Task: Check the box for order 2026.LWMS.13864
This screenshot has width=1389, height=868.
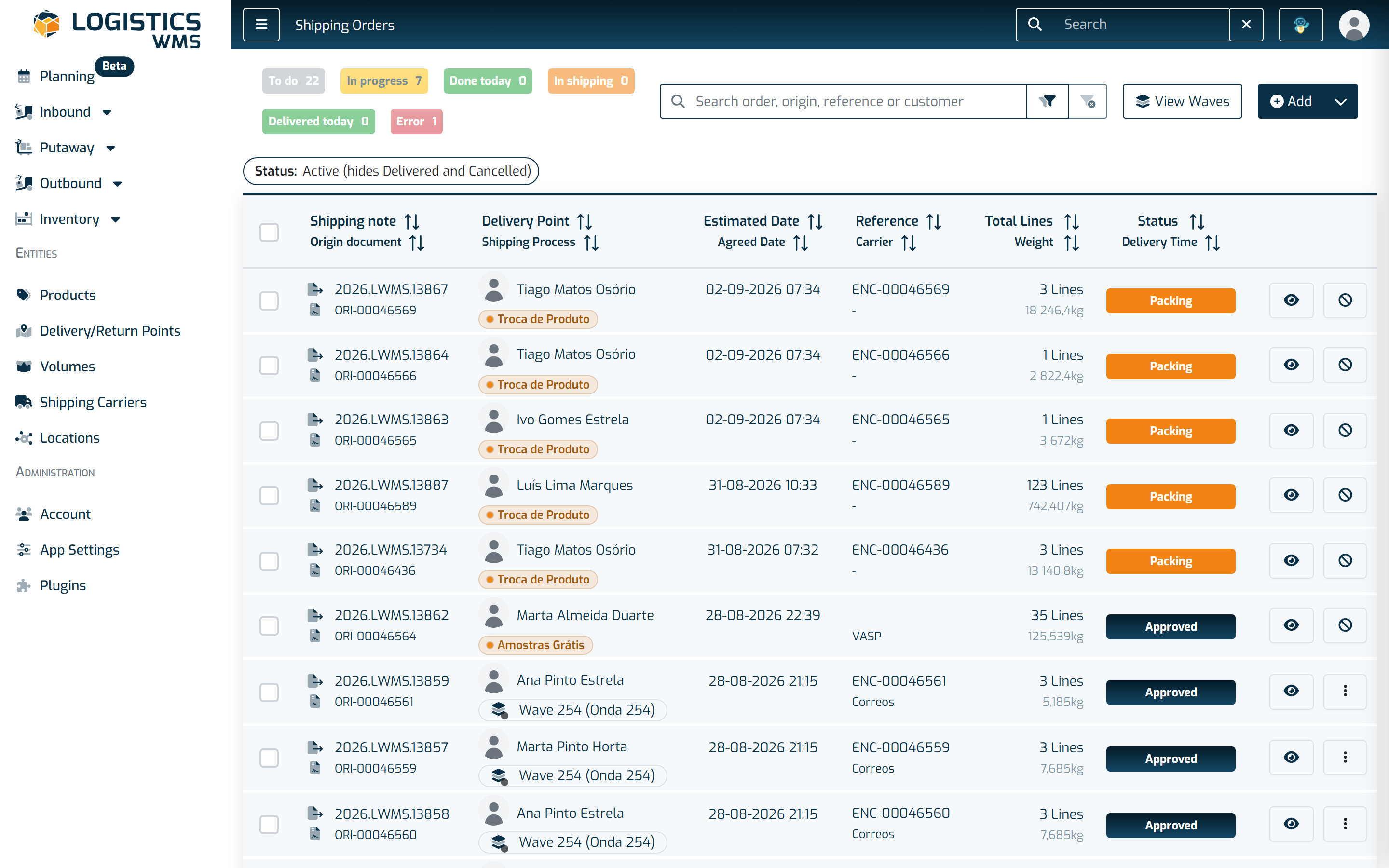Action: [x=269, y=365]
